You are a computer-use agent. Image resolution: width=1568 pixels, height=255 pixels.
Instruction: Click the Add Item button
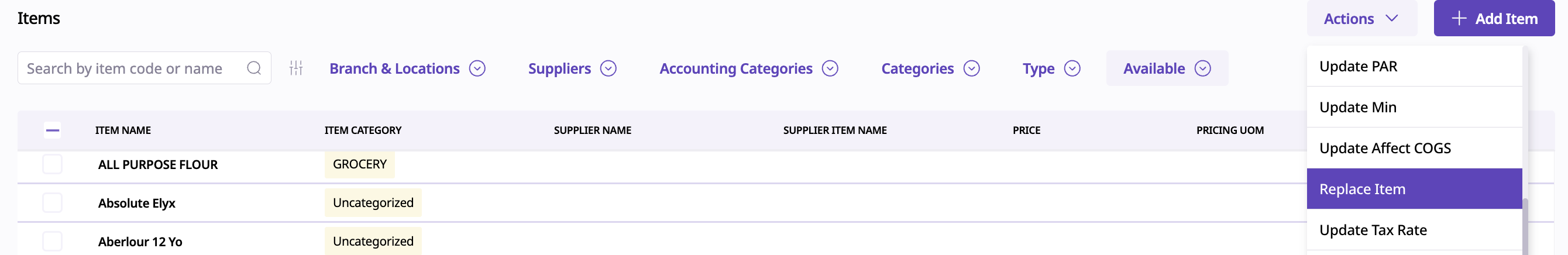tap(1494, 18)
